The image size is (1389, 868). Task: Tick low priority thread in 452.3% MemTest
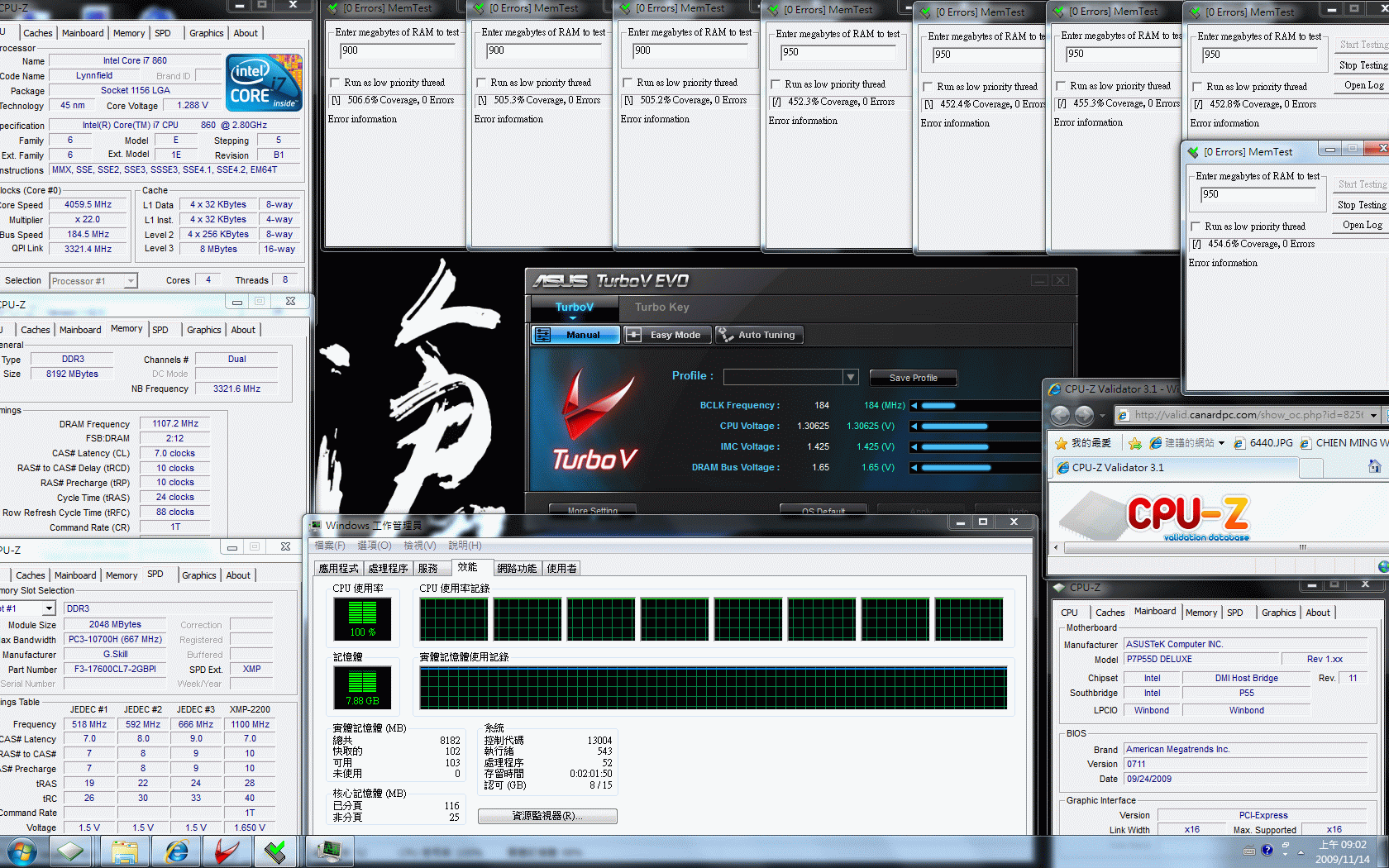pos(776,84)
